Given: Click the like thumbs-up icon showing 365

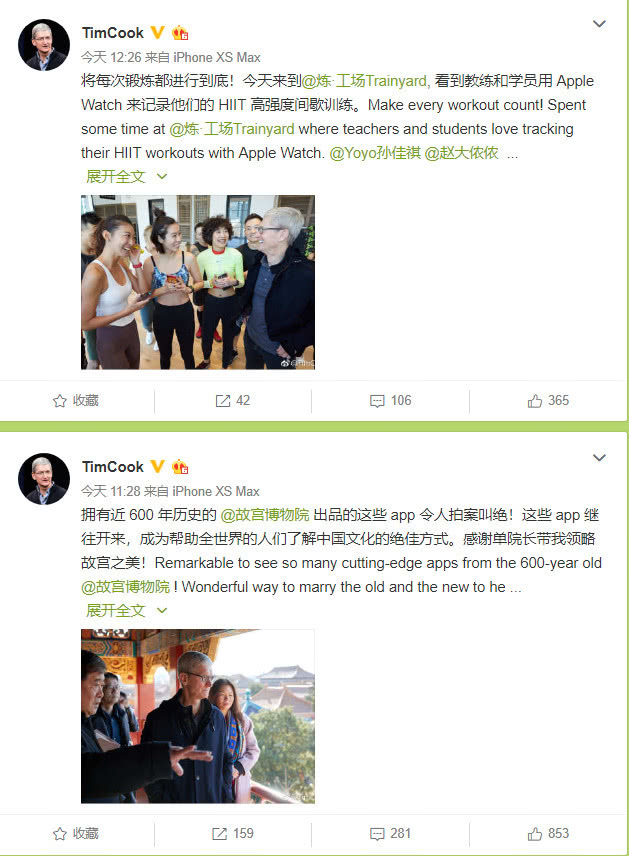Looking at the screenshot, I should [x=535, y=401].
